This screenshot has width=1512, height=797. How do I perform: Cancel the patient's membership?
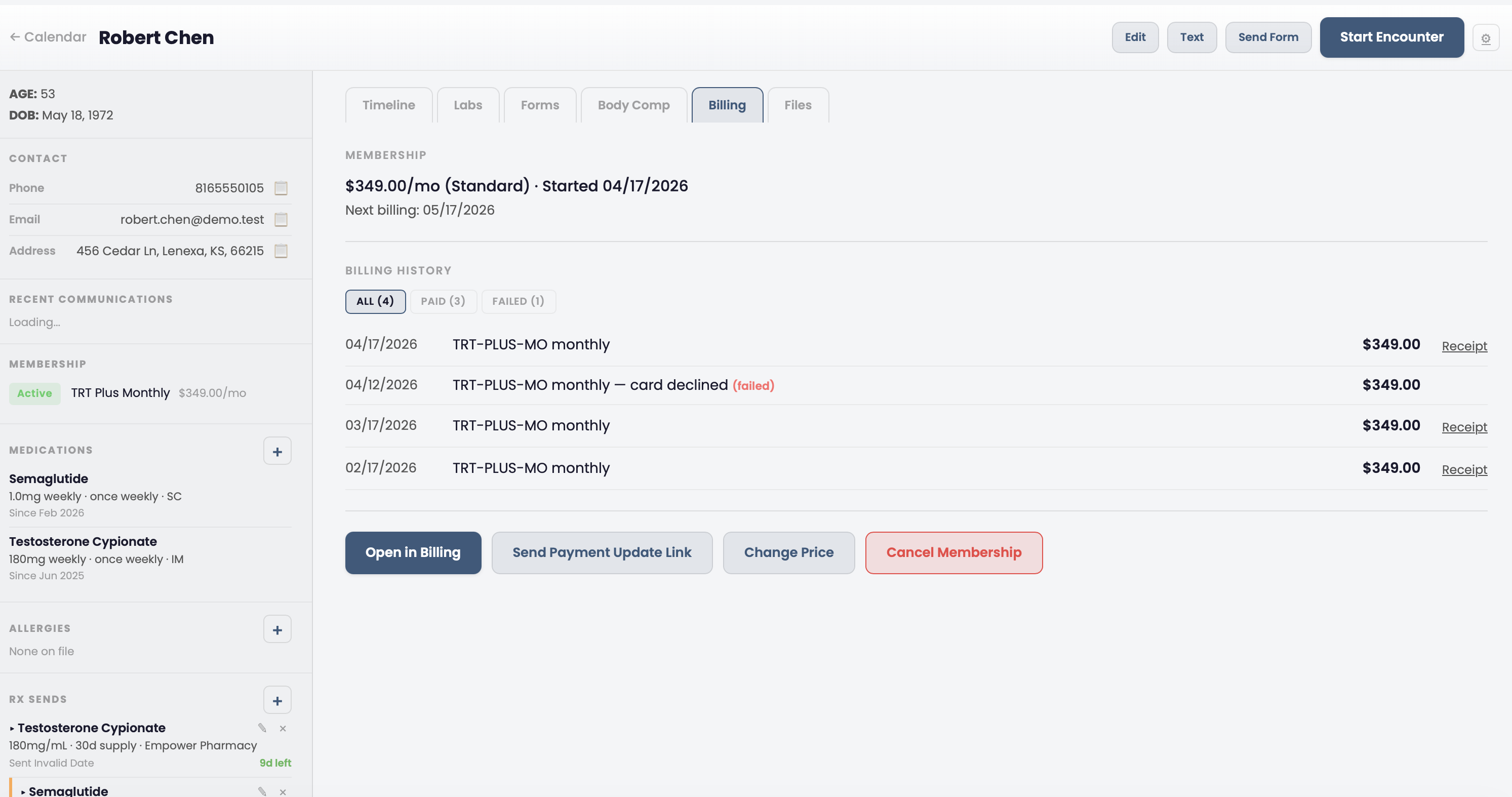pyautogui.click(x=953, y=552)
